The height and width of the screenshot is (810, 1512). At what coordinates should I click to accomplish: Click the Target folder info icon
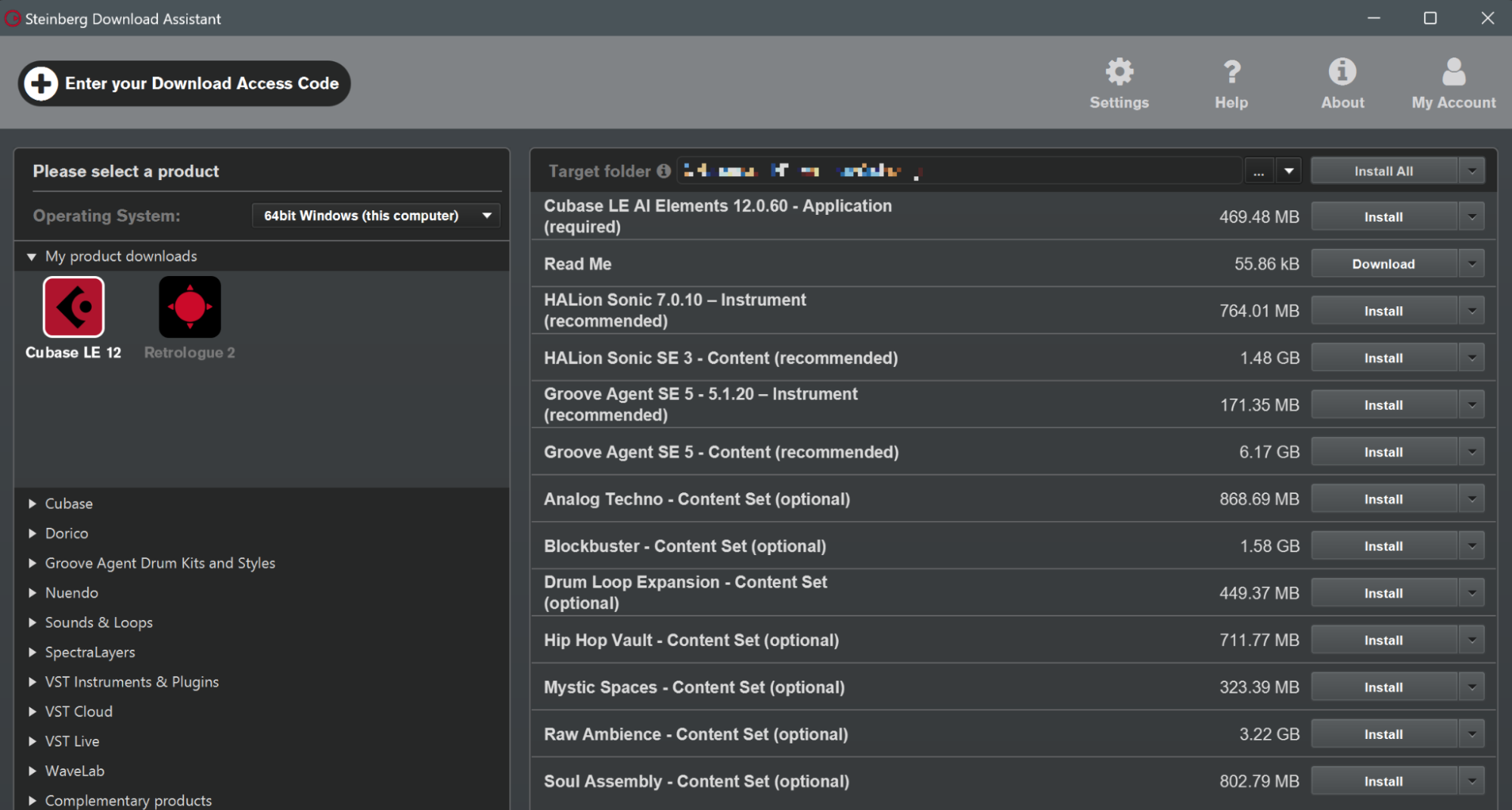(664, 171)
